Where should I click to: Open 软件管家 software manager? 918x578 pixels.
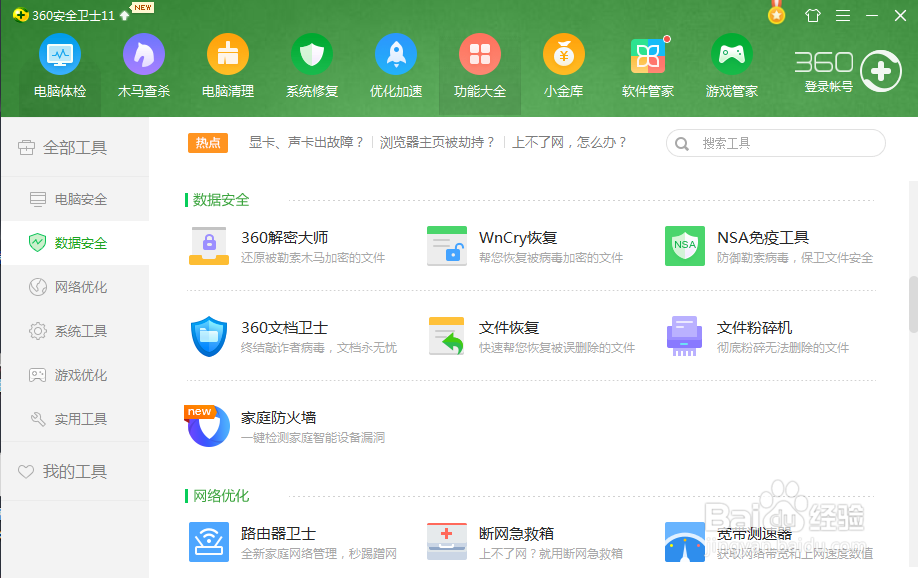pos(648,67)
